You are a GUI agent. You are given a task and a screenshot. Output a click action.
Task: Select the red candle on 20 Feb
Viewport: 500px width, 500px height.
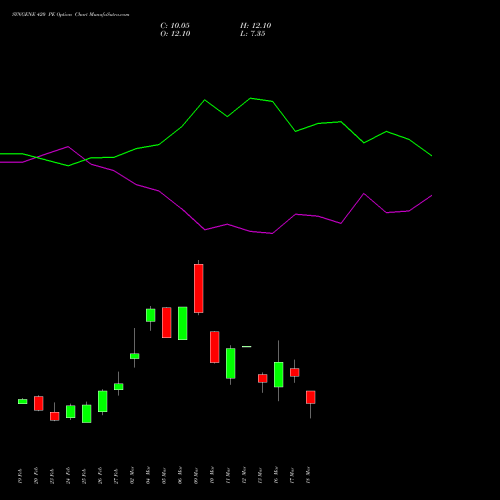pyautogui.click(x=39, y=403)
